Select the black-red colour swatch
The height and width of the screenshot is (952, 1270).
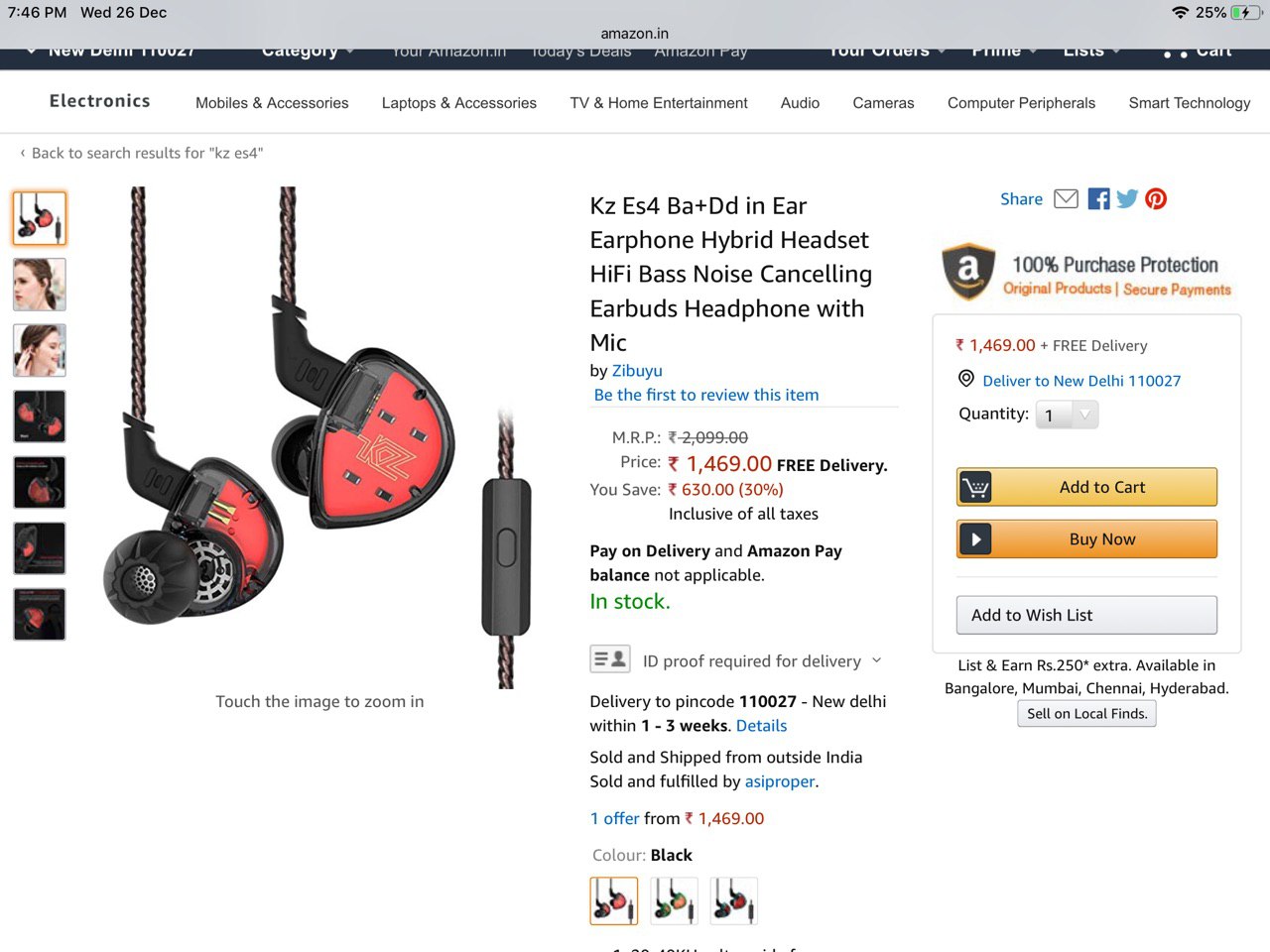(x=613, y=900)
